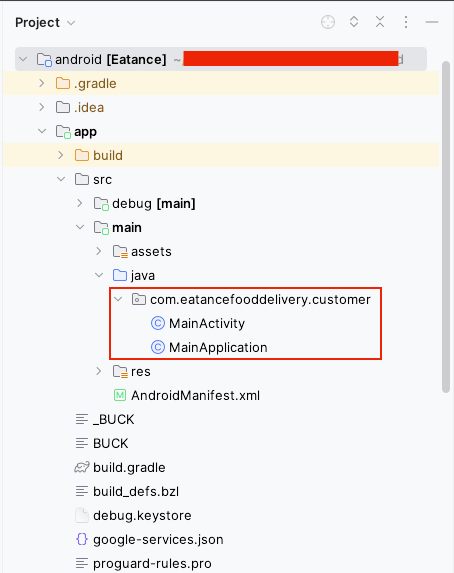Click the .gradle folder icon
This screenshot has height=573, width=454.
click(x=63, y=83)
